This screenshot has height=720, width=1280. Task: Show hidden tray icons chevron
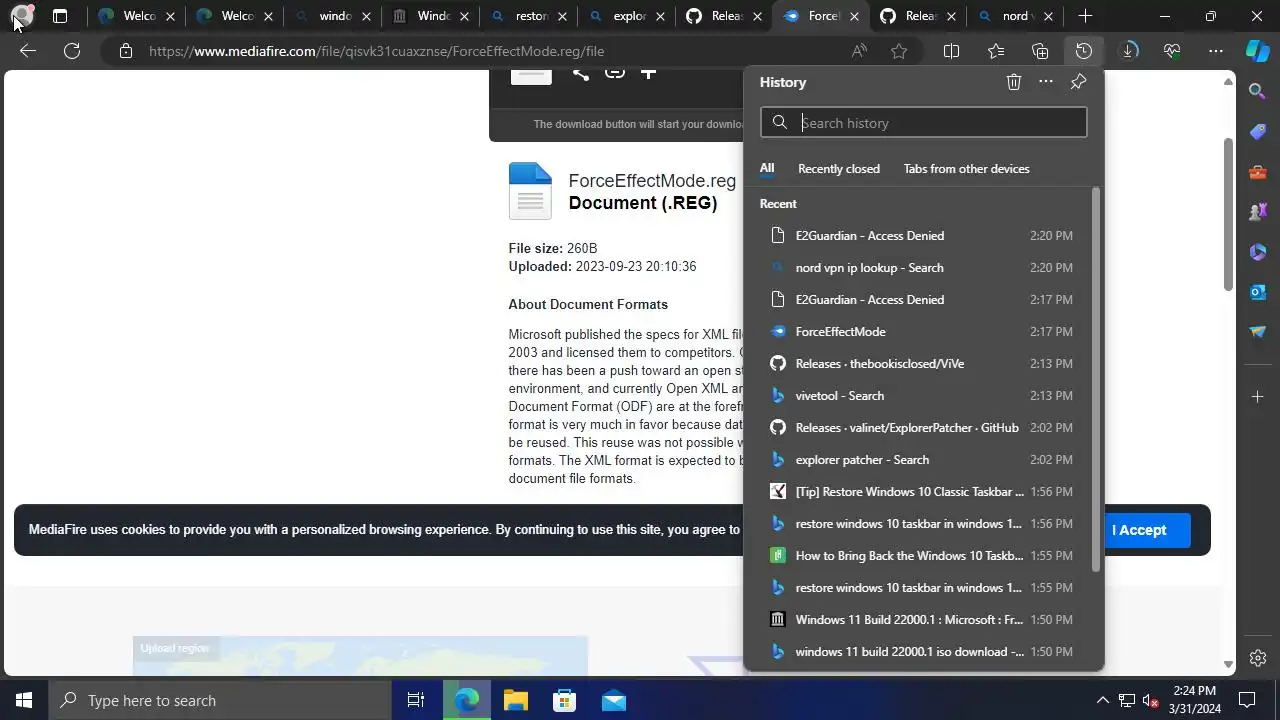(1103, 700)
